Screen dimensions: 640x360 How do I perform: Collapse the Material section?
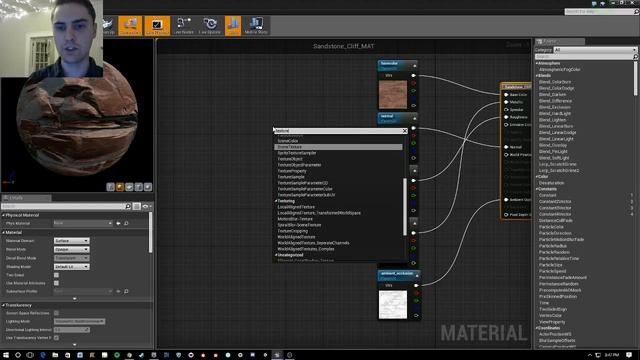(x=4, y=232)
